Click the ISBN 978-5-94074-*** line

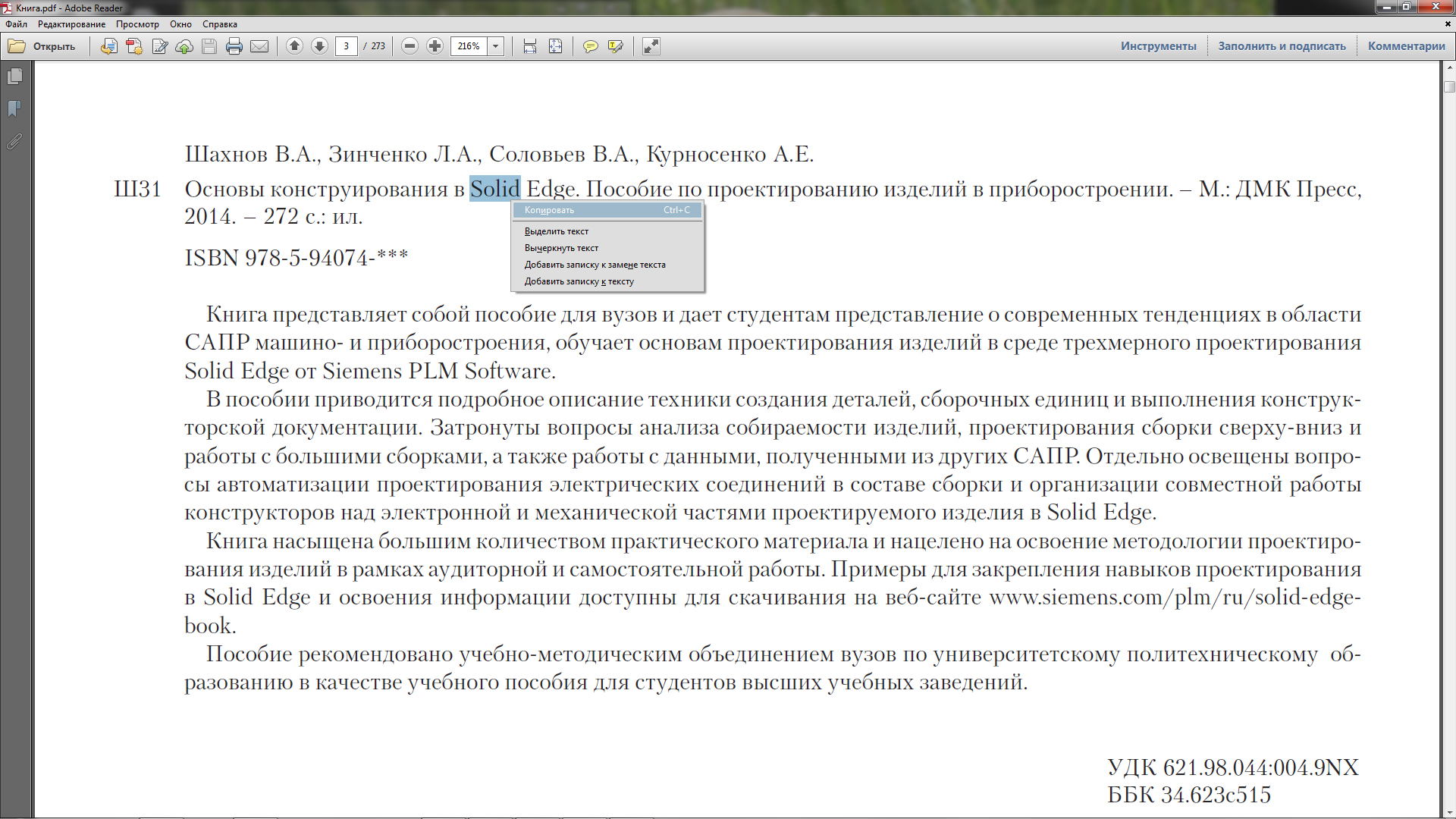297,258
